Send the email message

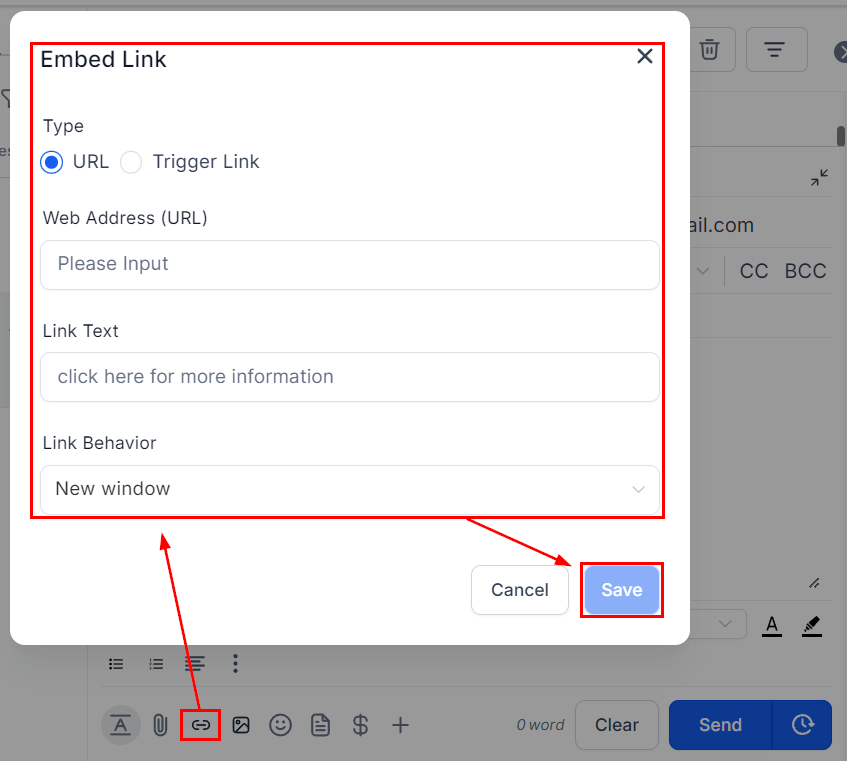tap(721, 725)
